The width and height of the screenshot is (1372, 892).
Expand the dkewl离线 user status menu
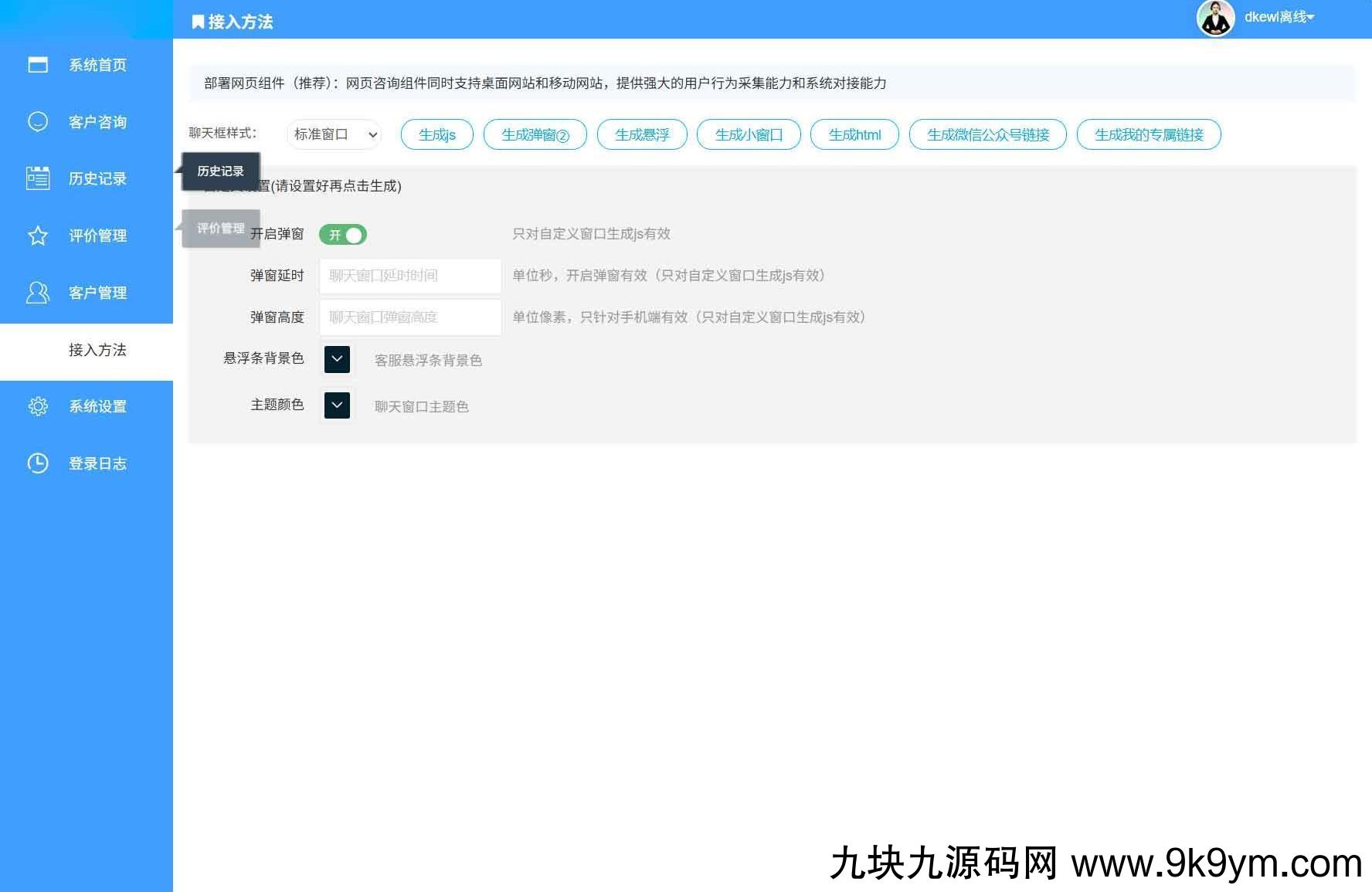click(x=1279, y=17)
